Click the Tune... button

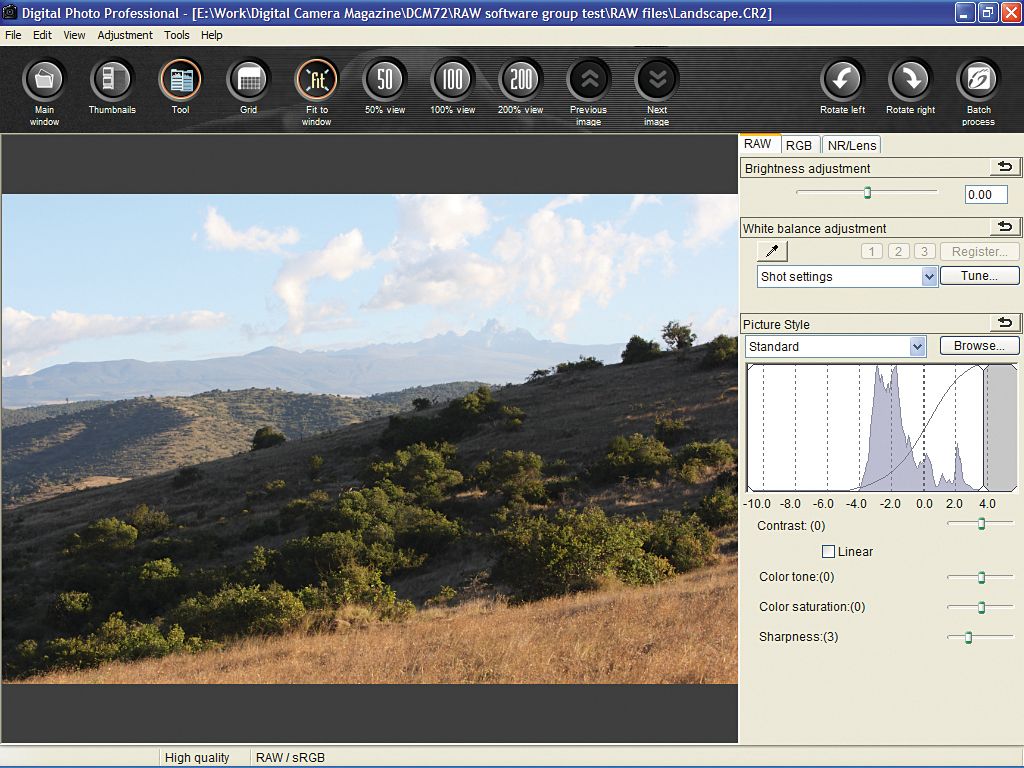point(979,276)
